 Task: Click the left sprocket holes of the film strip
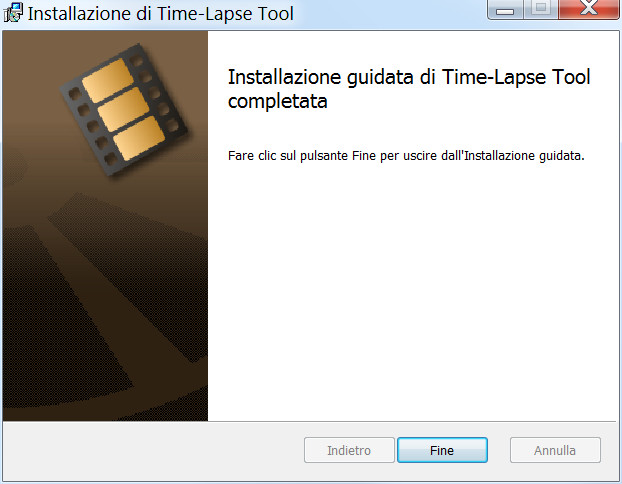[92, 127]
